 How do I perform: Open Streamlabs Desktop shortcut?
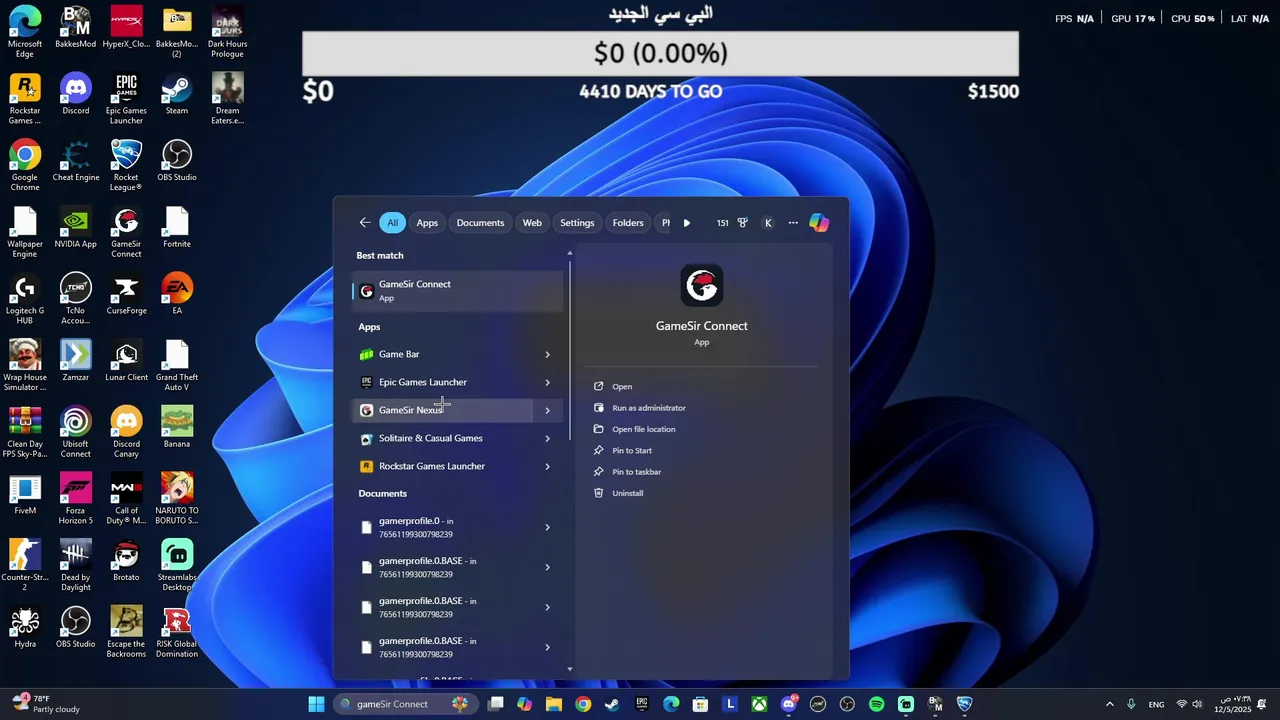(177, 566)
